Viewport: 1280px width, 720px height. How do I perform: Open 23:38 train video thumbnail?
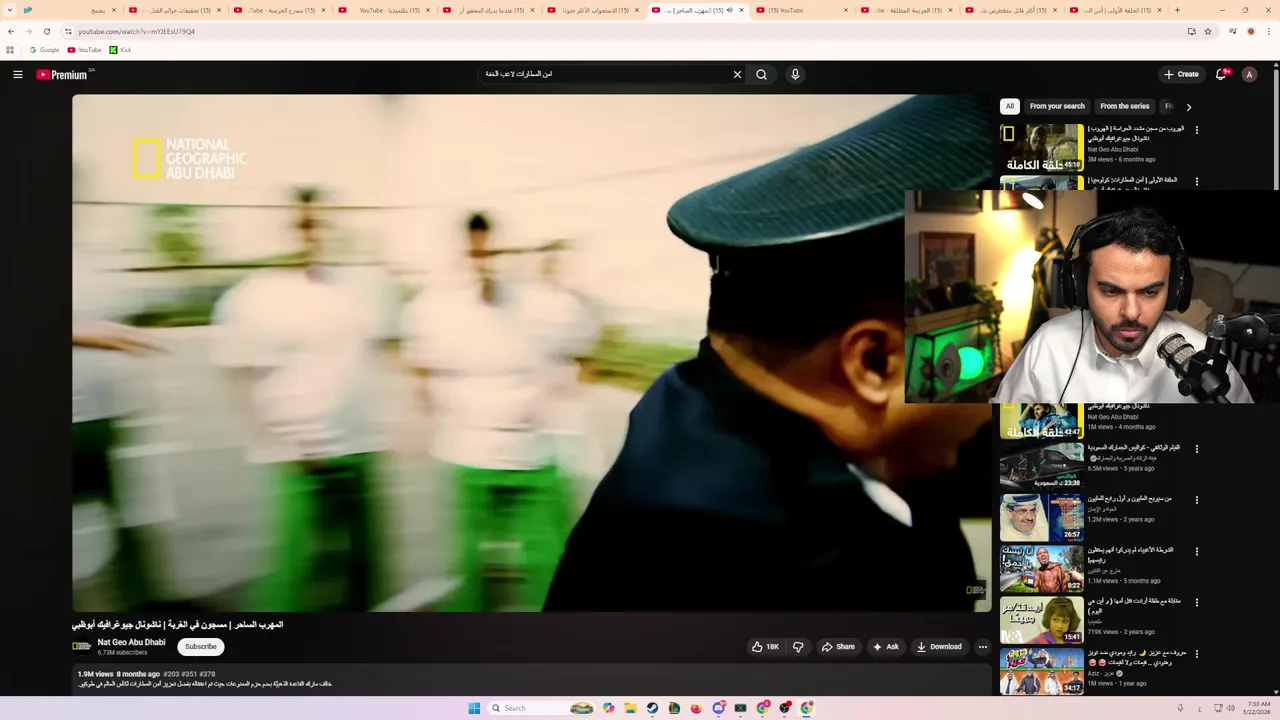tap(1041, 465)
